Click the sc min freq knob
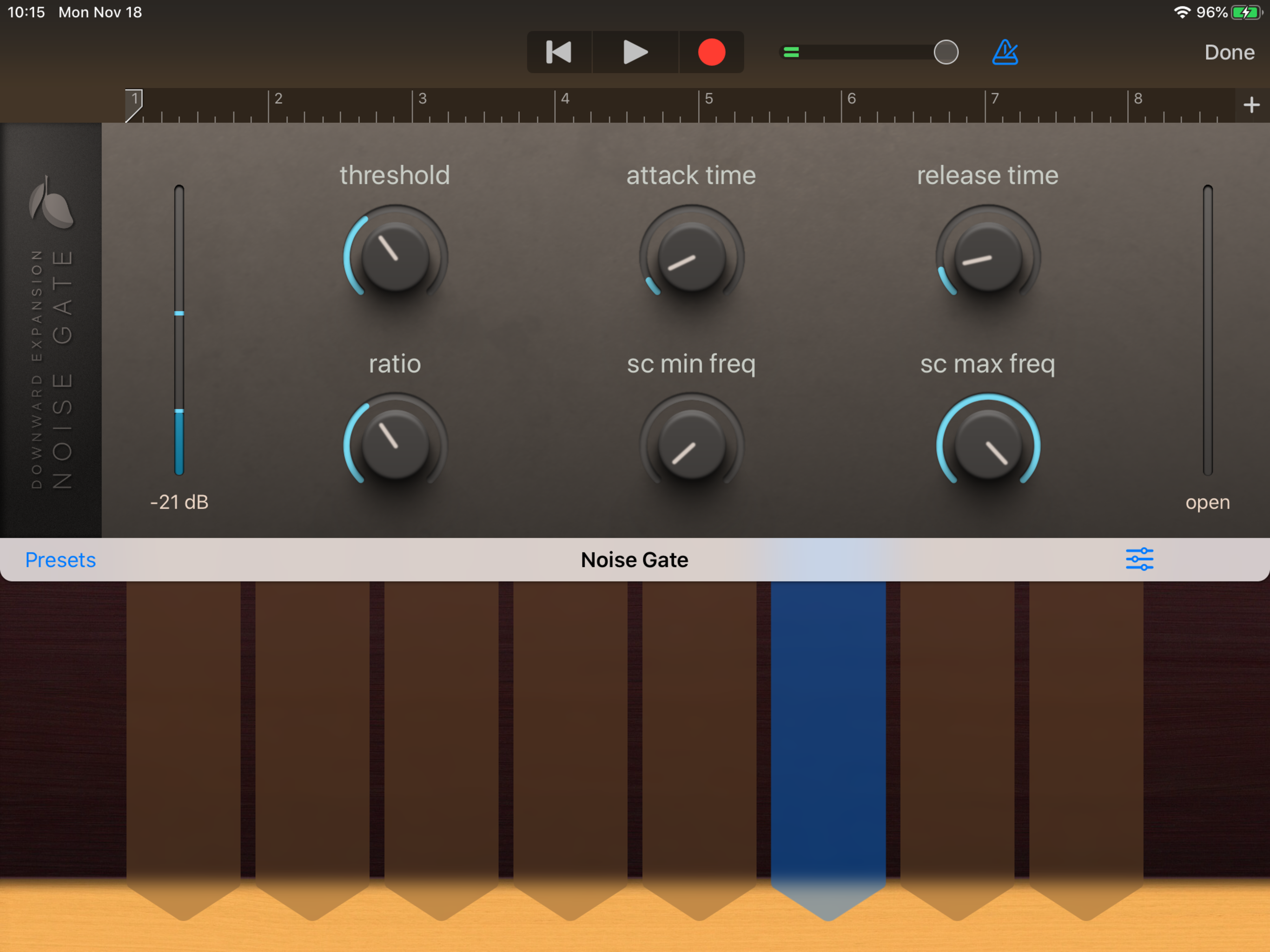Image resolution: width=1270 pixels, height=952 pixels. [x=691, y=444]
